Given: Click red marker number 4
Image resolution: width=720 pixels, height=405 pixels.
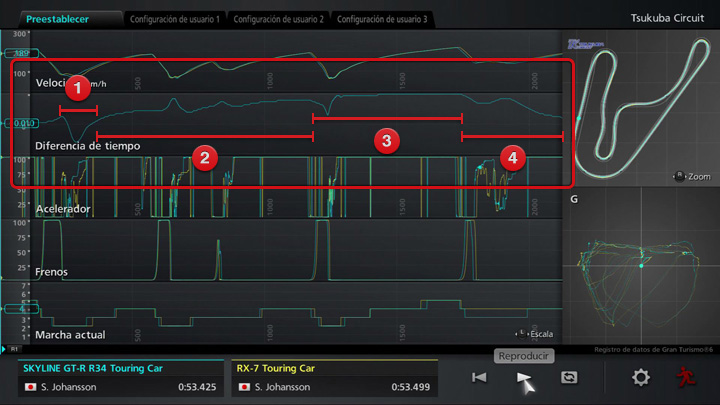Looking at the screenshot, I should (512, 157).
